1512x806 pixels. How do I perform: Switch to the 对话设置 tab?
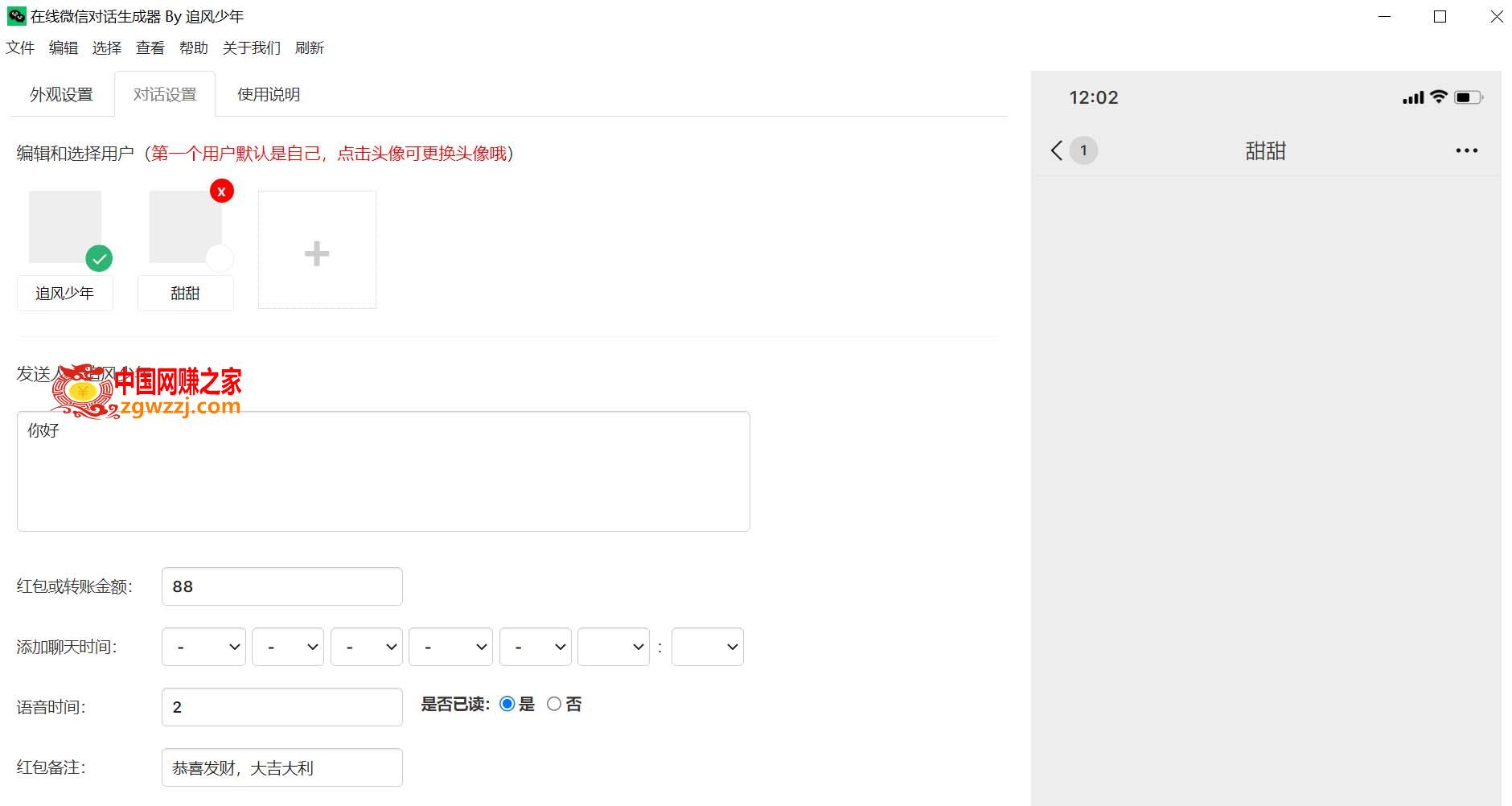coord(165,94)
